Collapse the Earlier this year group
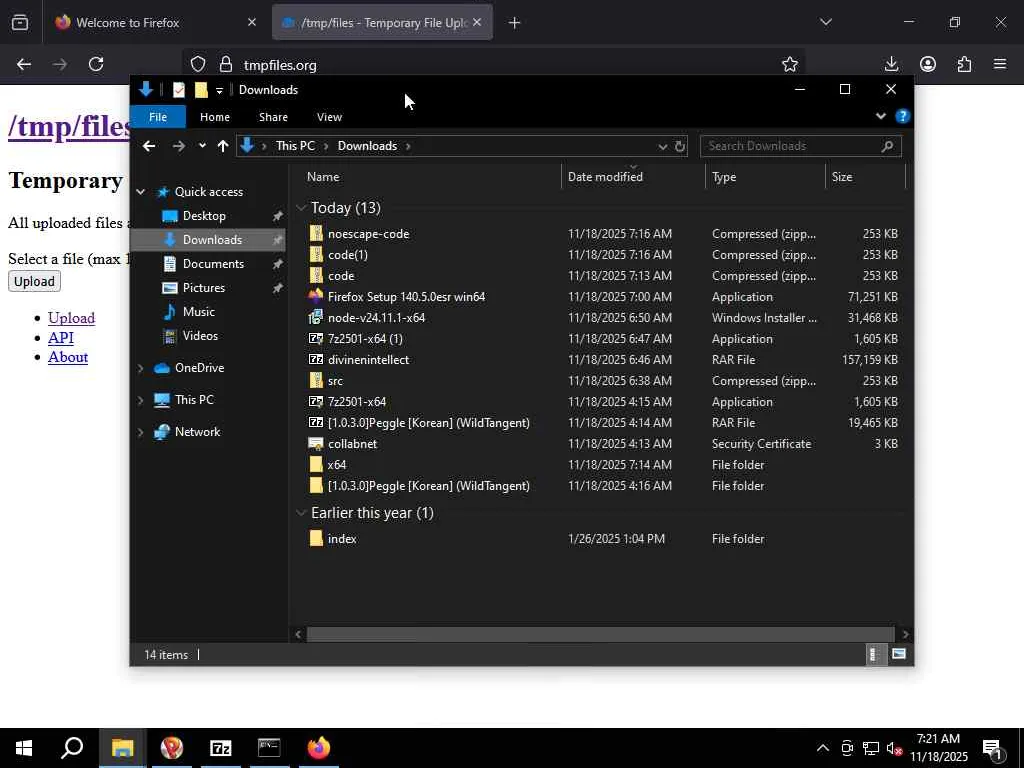 coord(301,513)
